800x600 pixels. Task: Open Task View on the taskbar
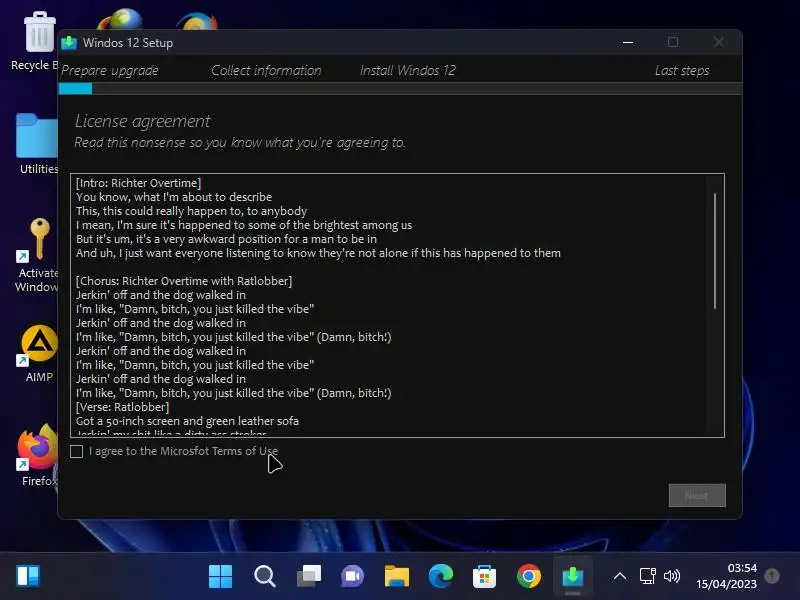click(x=309, y=576)
